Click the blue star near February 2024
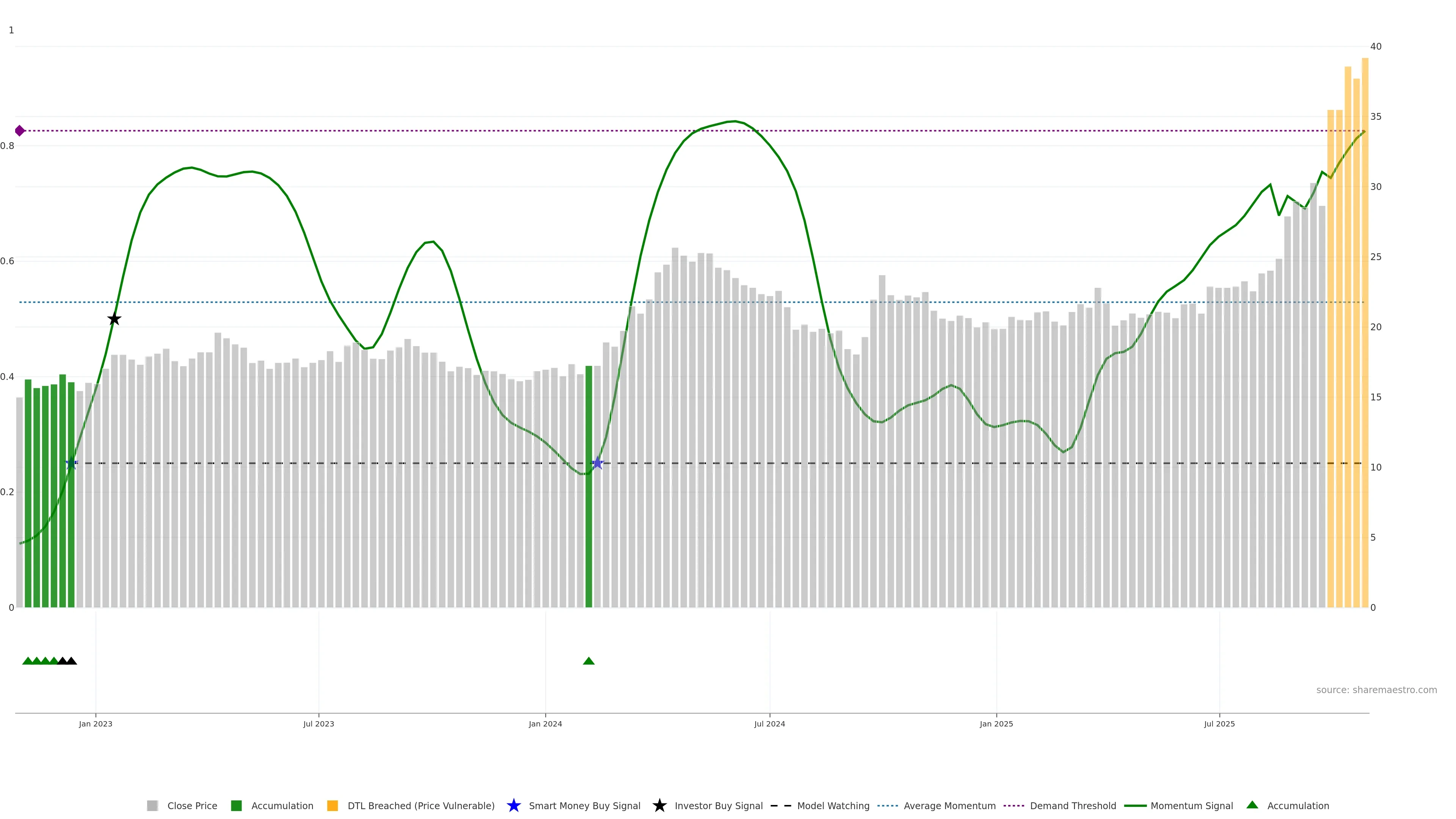Screen dimensions: 1456x819 pyautogui.click(x=598, y=463)
